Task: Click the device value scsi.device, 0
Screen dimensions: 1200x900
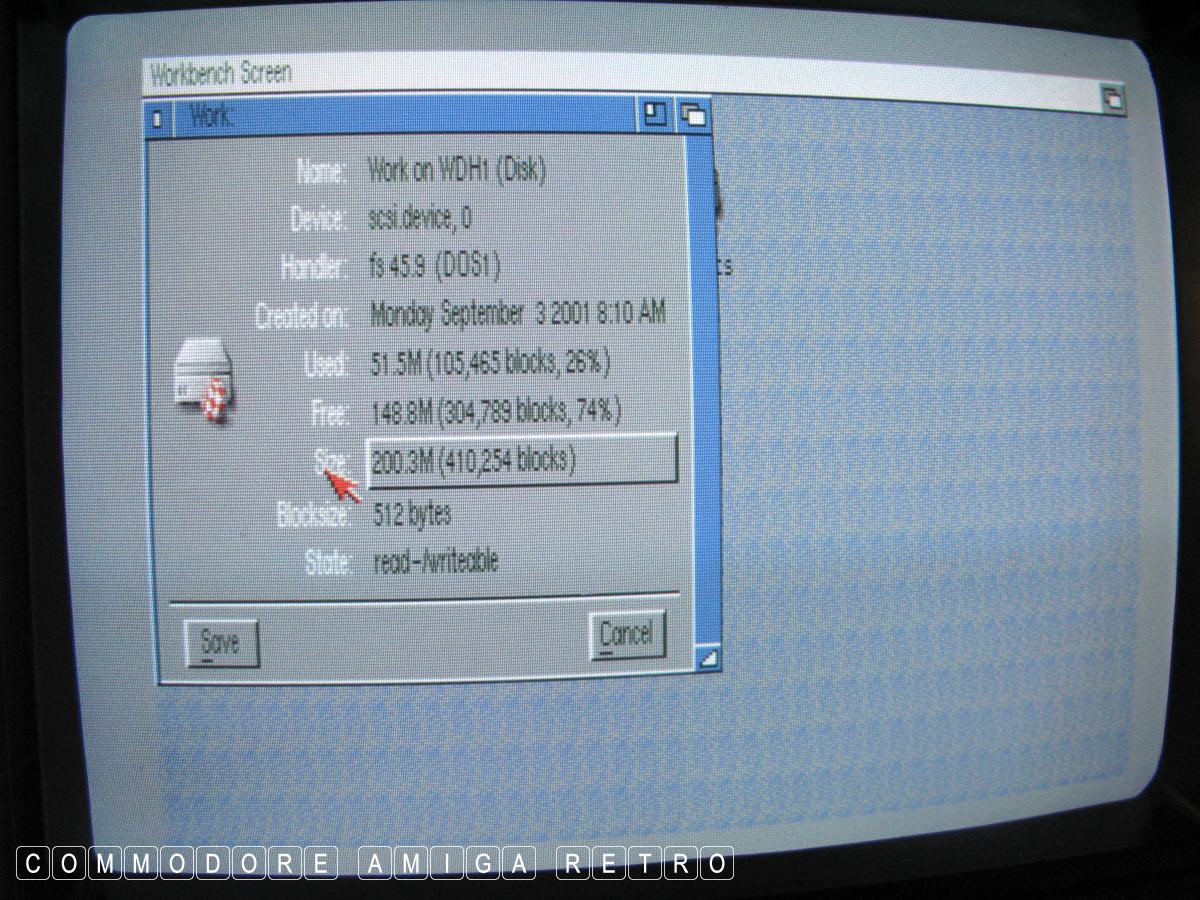Action: 420,218
